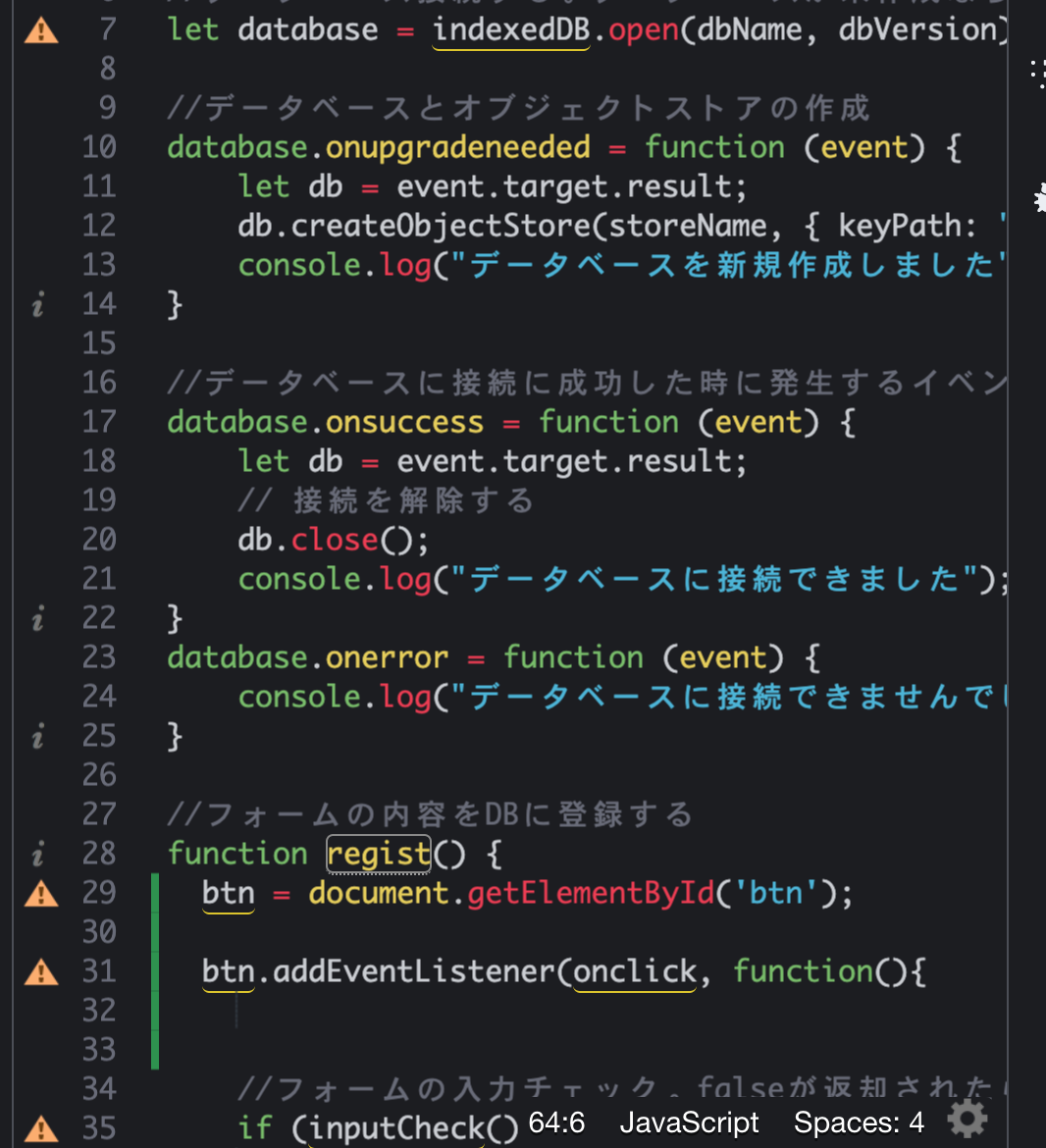Click the highlighted regist function name
This screenshot has width=1046, height=1148.
378,854
